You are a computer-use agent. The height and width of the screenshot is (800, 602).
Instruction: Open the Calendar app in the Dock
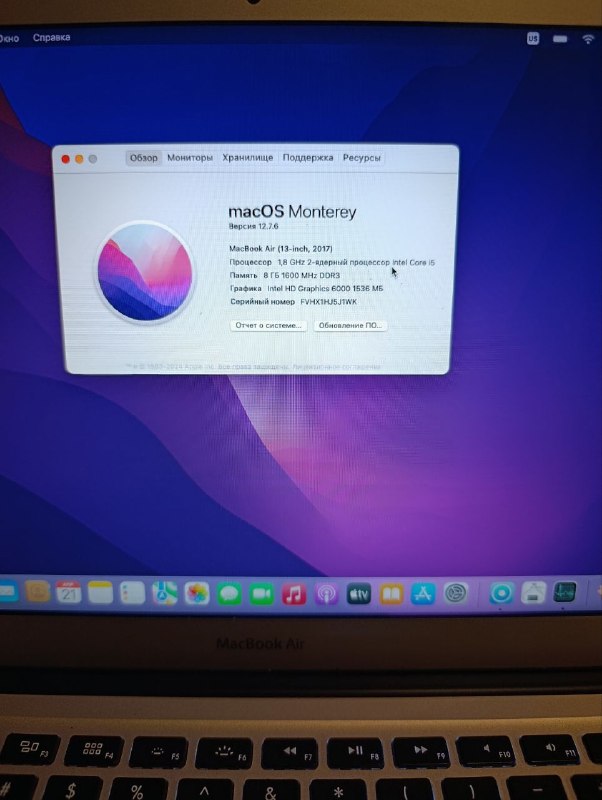(69, 592)
